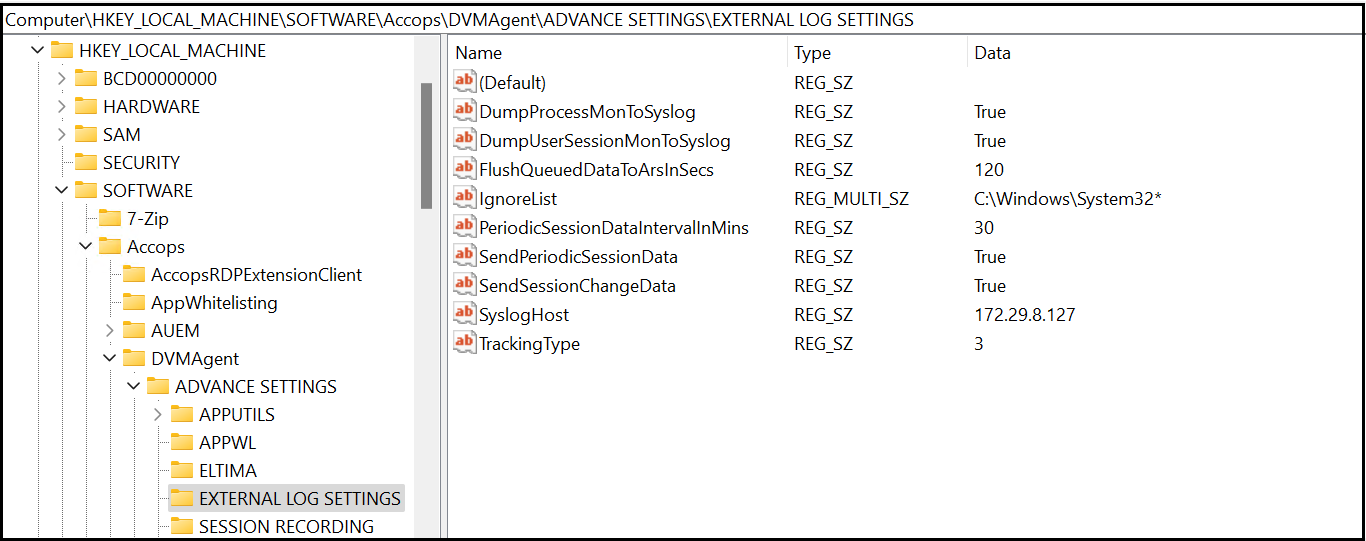Click the Data column header
This screenshot has height=541, width=1366.
point(992,53)
